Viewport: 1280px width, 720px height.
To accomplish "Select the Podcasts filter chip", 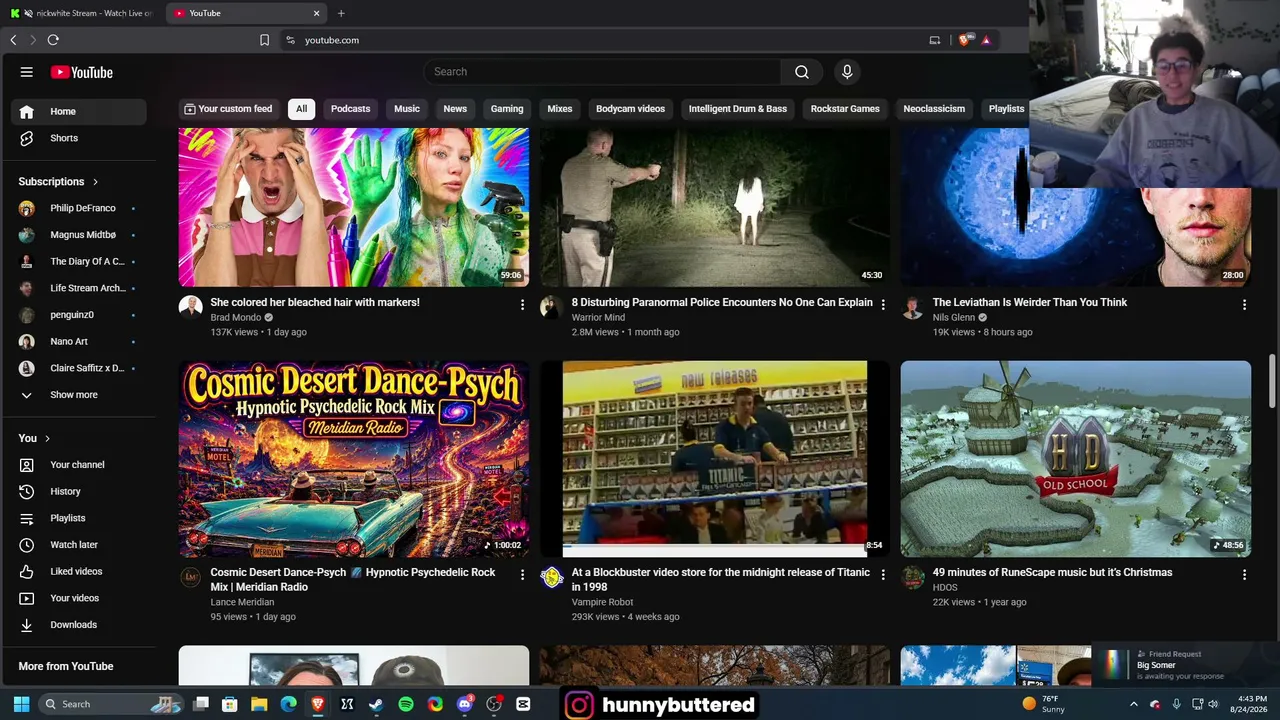I will click(x=350, y=108).
